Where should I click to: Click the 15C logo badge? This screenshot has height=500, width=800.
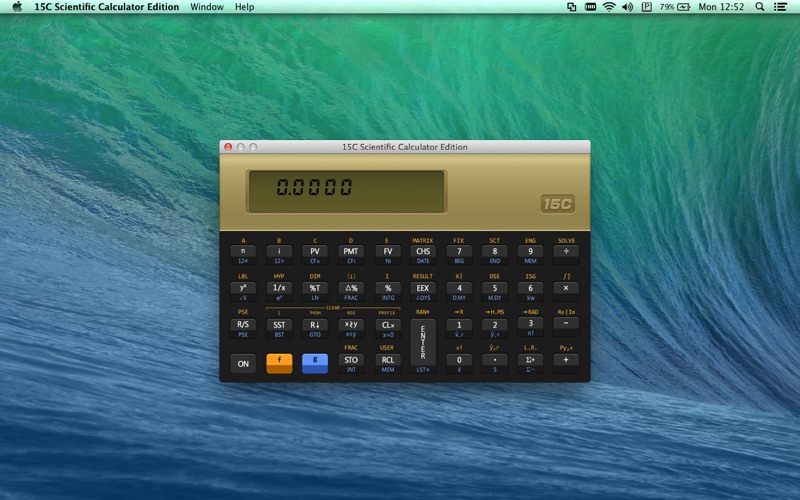[558, 204]
